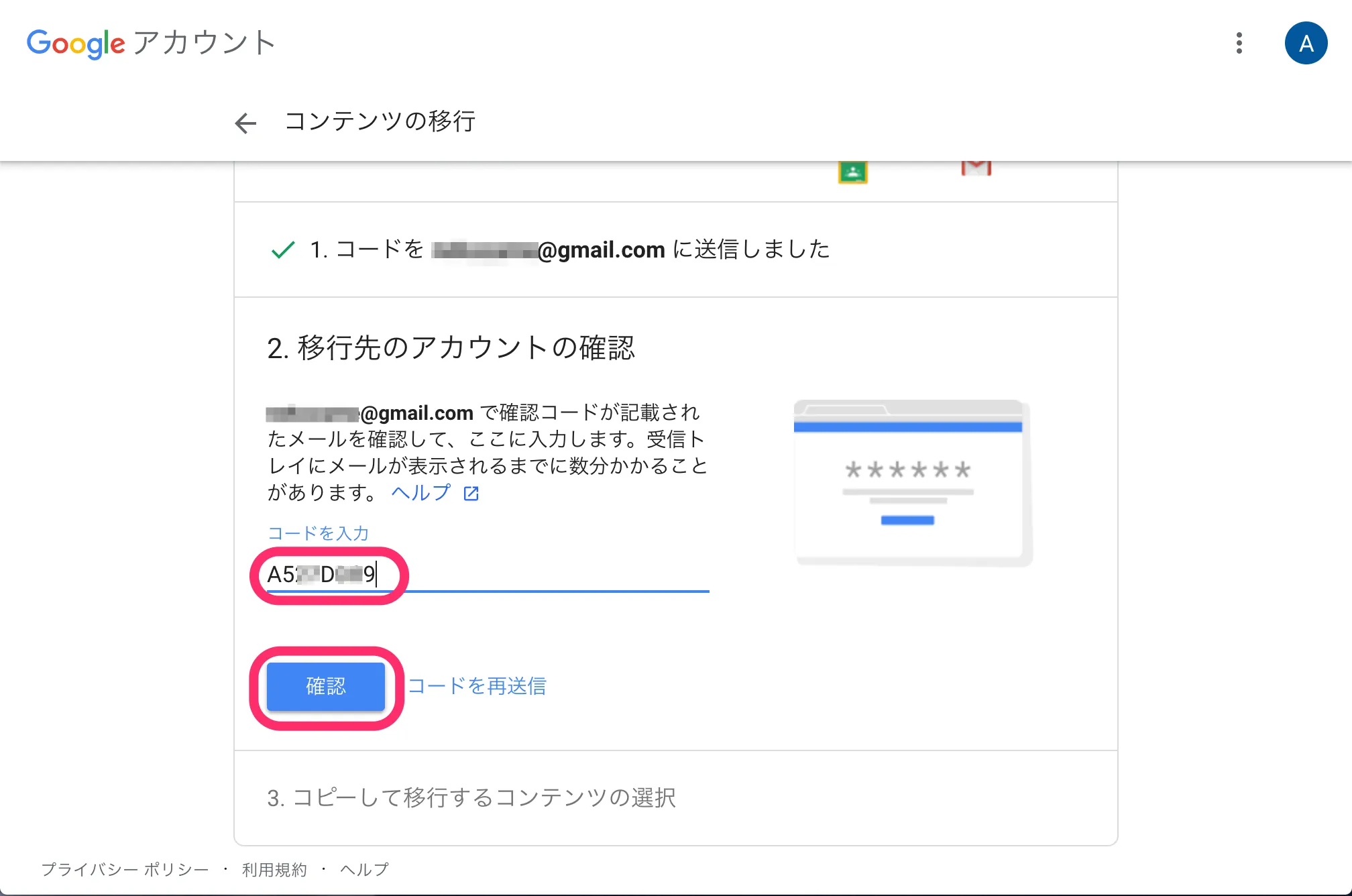Screen dimensions: 1352x896
Task: Click the コードを再送信 link
Action: [x=477, y=686]
